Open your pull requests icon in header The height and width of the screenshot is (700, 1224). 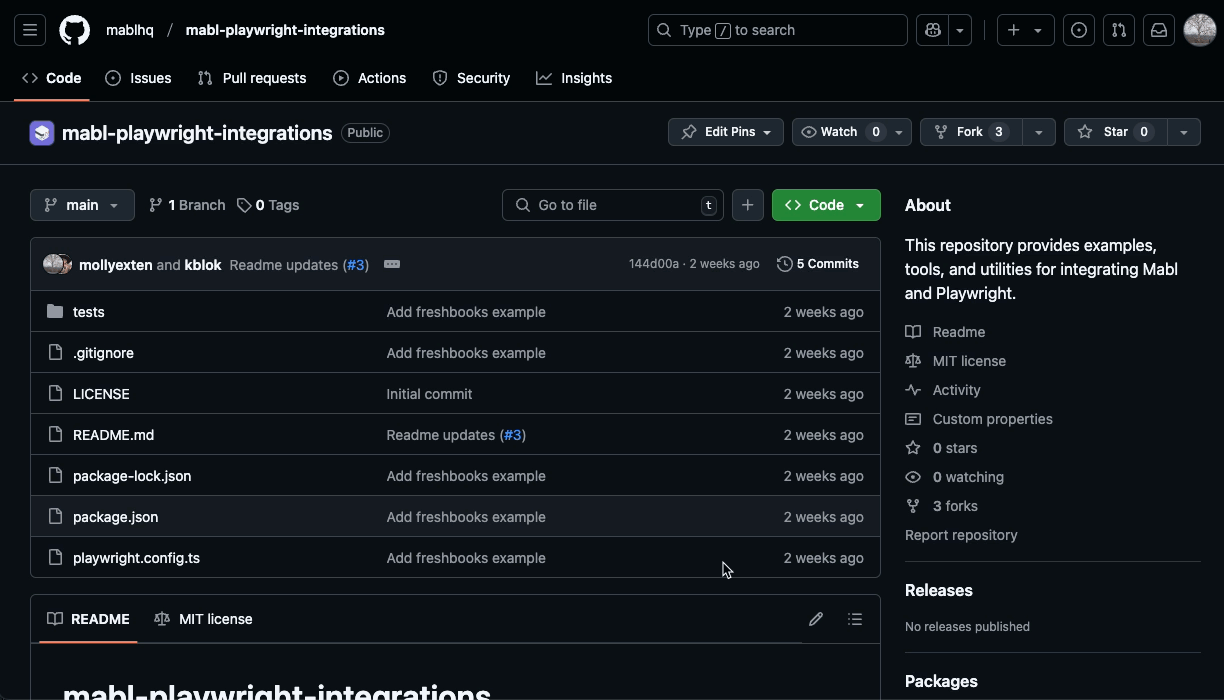coord(1119,30)
